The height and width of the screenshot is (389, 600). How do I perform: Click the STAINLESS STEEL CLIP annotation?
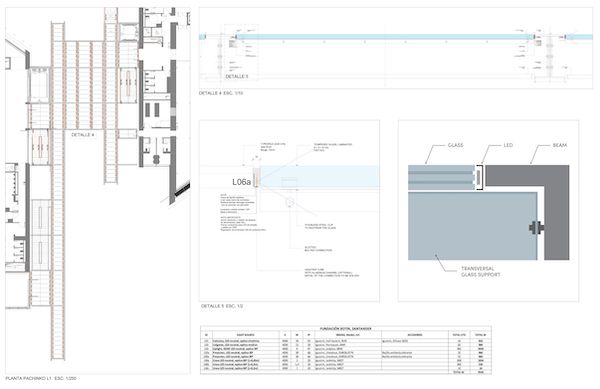[320, 226]
